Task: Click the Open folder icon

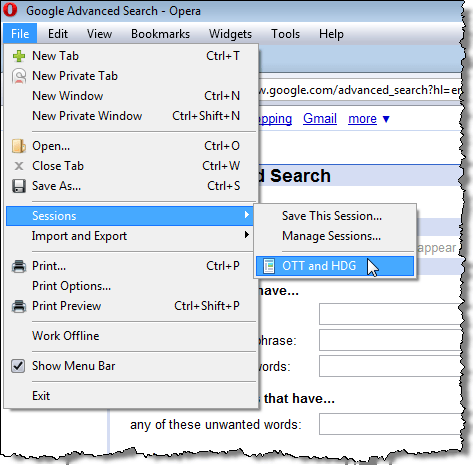Action: [19, 146]
